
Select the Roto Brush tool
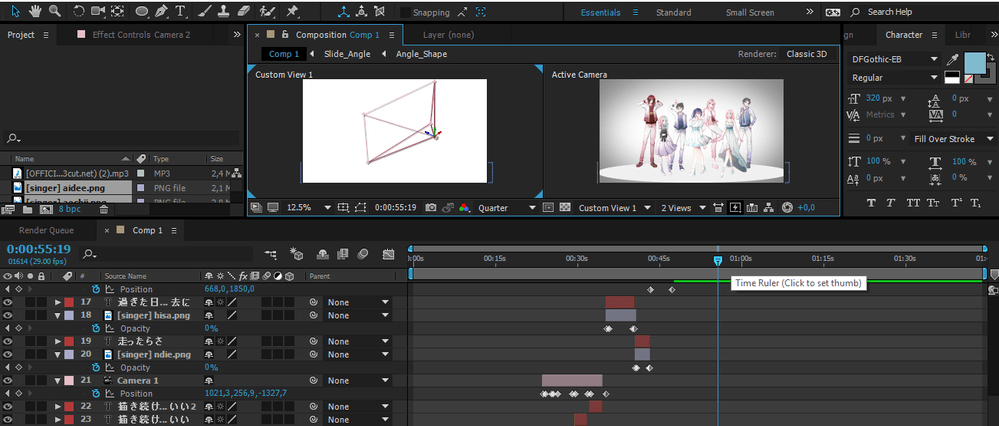click(268, 11)
